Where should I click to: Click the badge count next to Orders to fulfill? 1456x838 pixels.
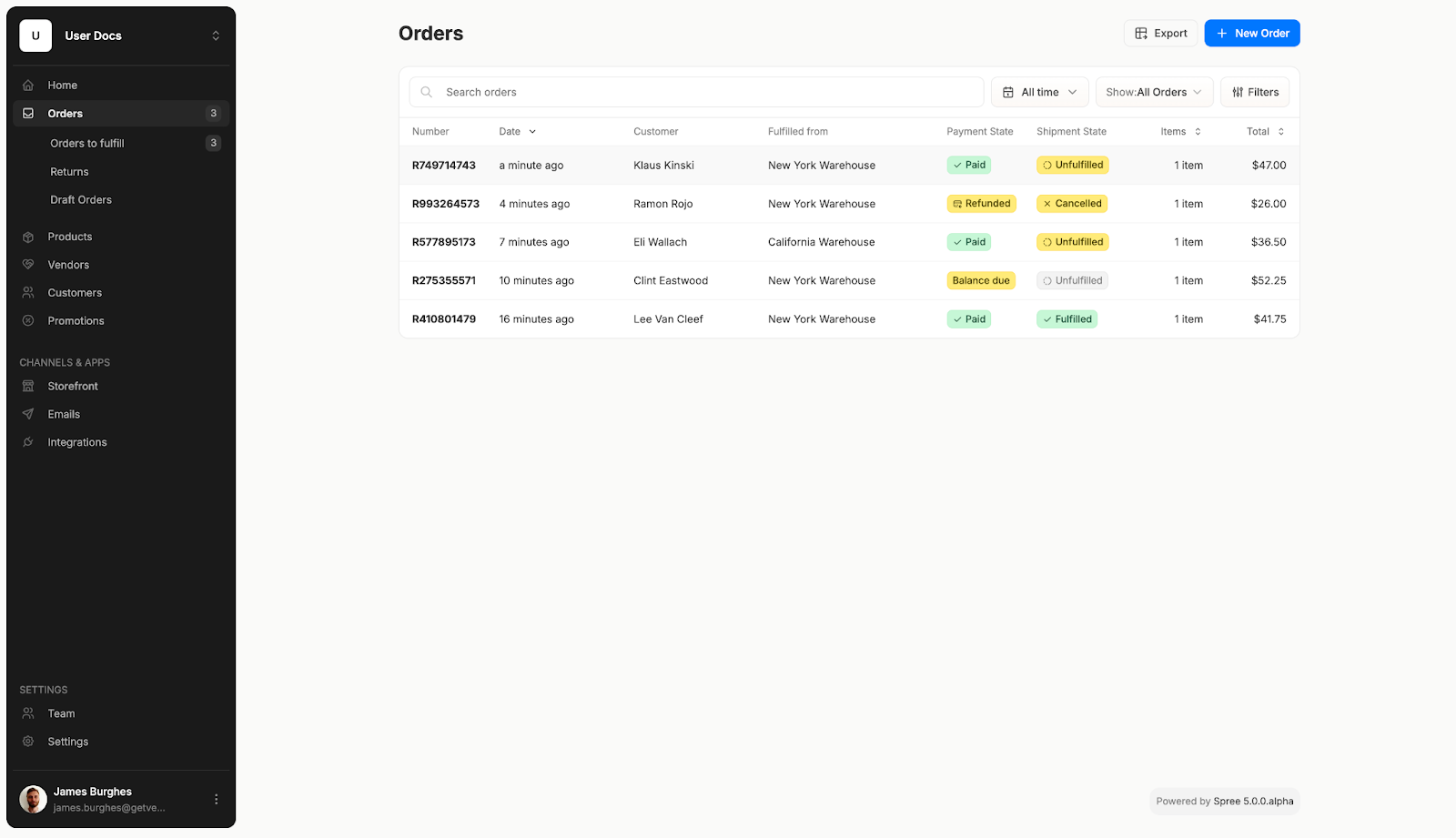214,143
